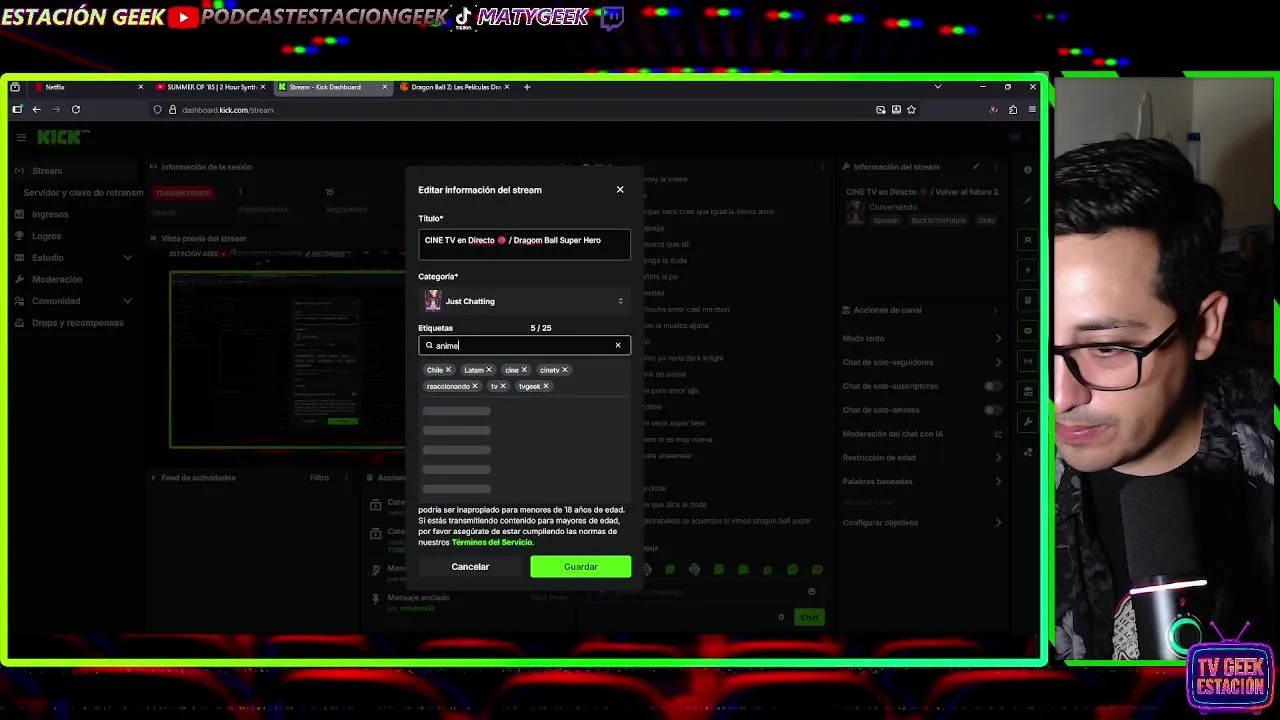The width and height of the screenshot is (1280, 720).
Task: Click the site security shield icon
Action: [157, 109]
